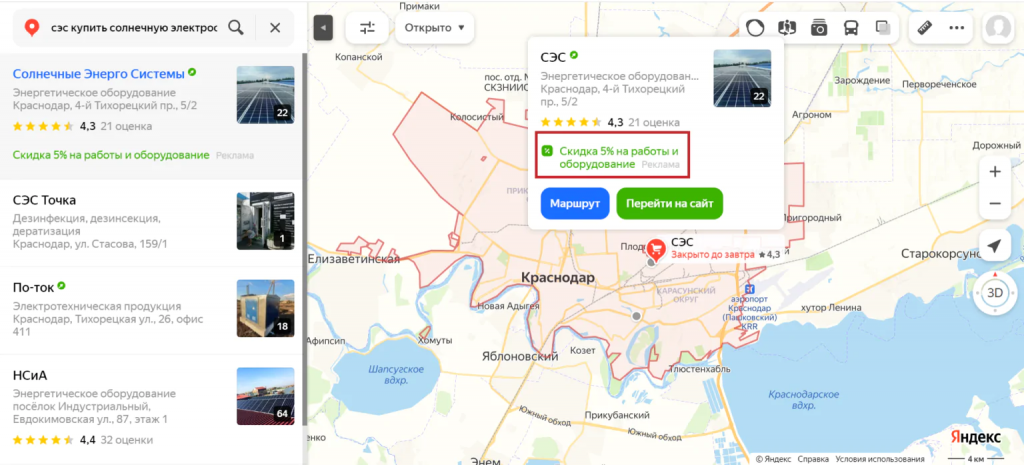This screenshot has height=465, width=1024.
Task: Click '21 оценка' rating in popup card
Action: tap(654, 122)
